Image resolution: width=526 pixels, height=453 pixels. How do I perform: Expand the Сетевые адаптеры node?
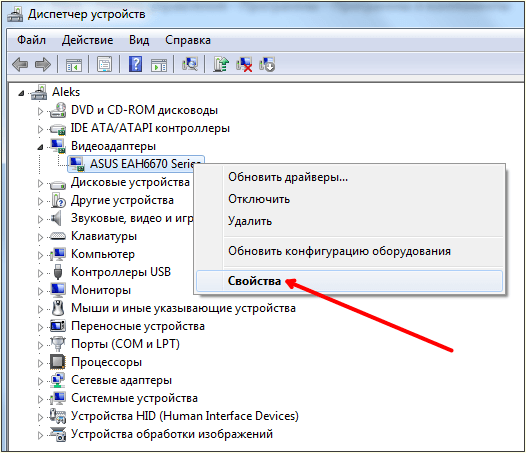pos(40,381)
